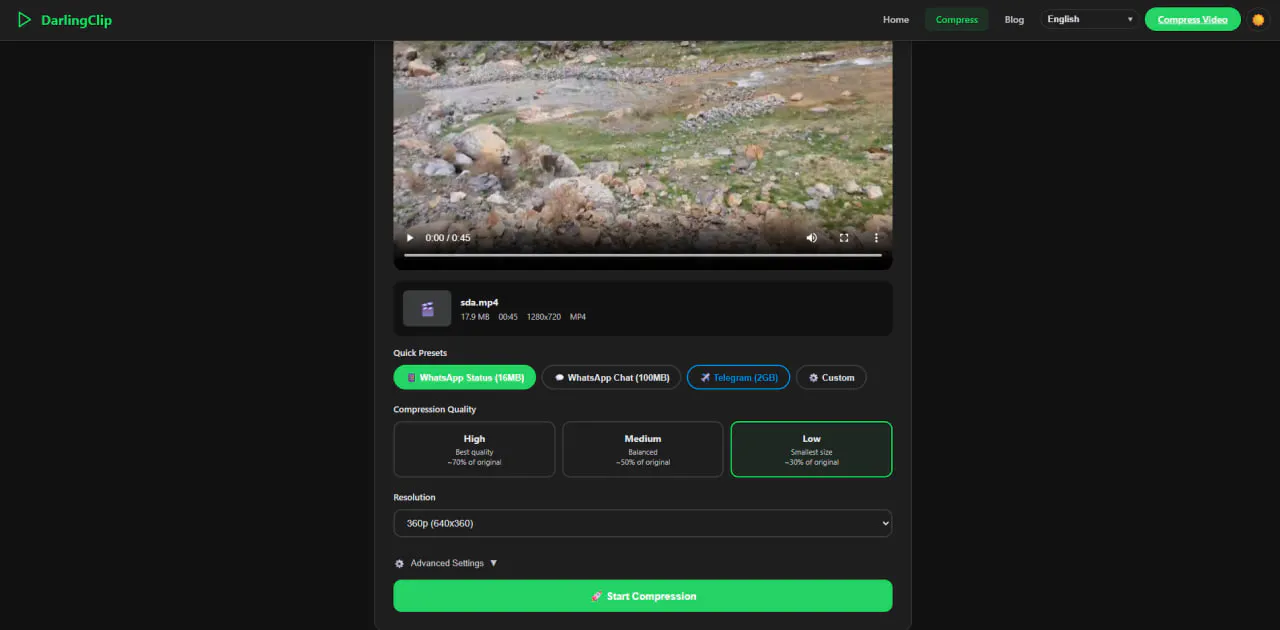This screenshot has height=630, width=1280.
Task: Mute the video with the speaker icon
Action: [x=811, y=238]
